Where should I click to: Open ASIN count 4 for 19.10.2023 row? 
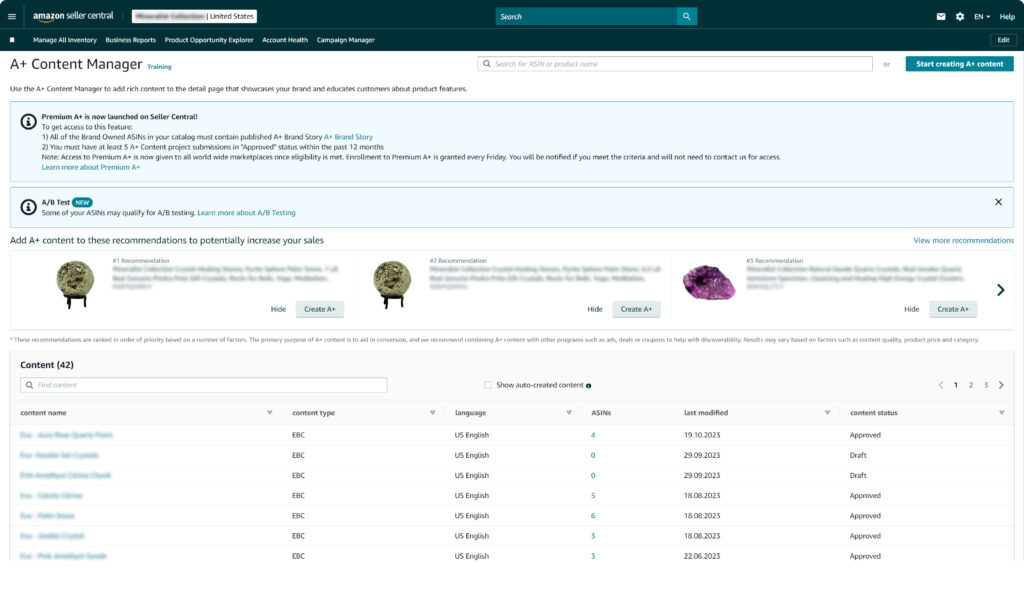593,435
